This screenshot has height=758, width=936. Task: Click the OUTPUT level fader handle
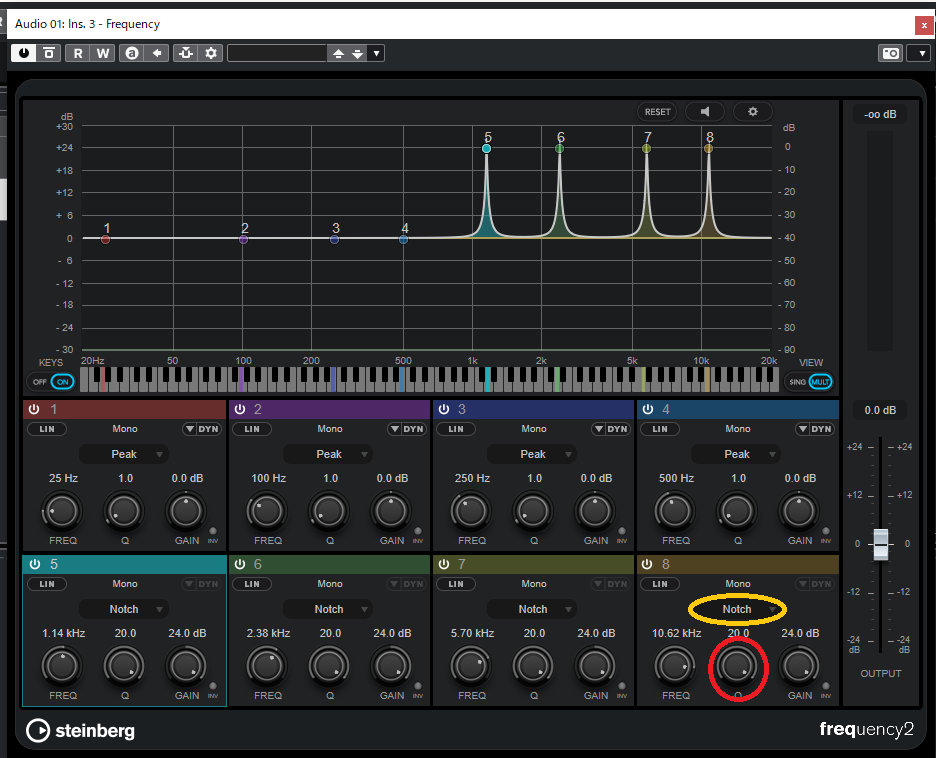click(x=881, y=544)
